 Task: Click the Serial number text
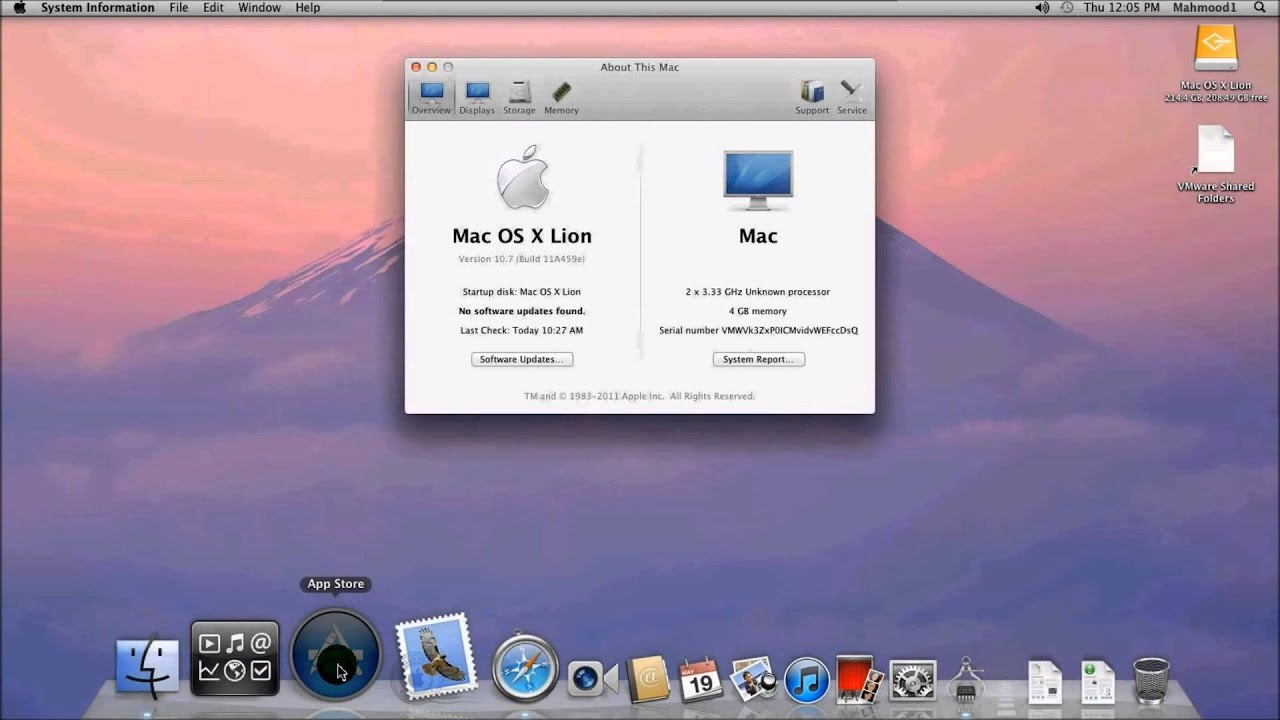click(758, 330)
